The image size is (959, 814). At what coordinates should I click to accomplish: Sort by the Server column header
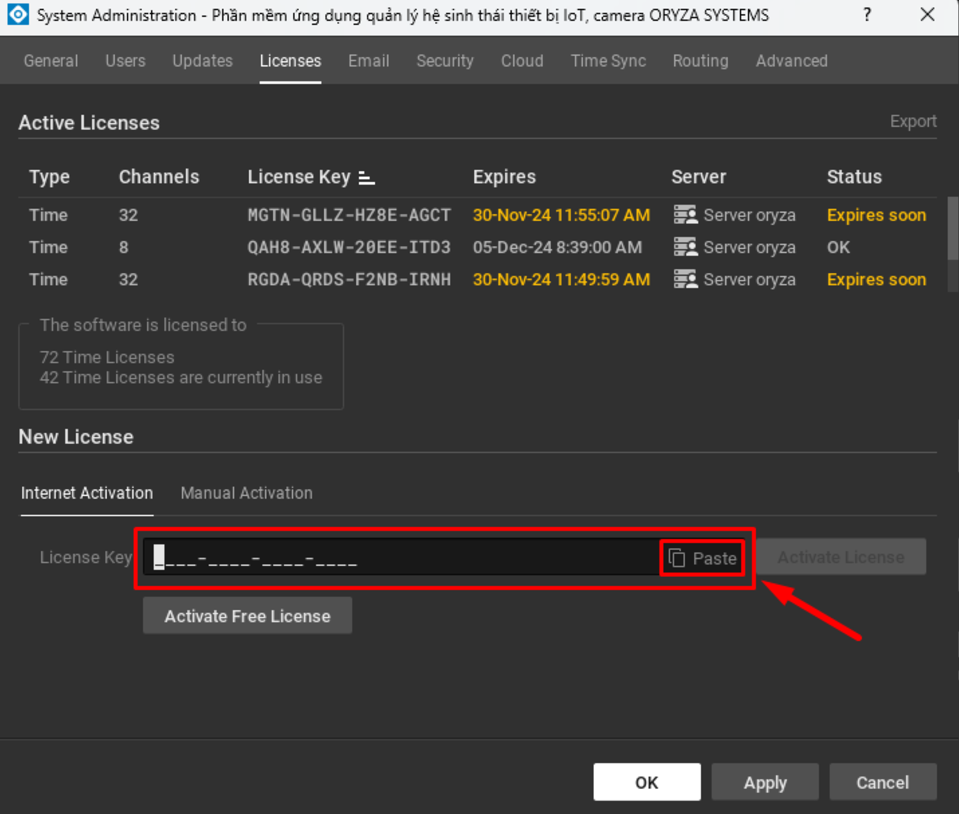pyautogui.click(x=699, y=177)
